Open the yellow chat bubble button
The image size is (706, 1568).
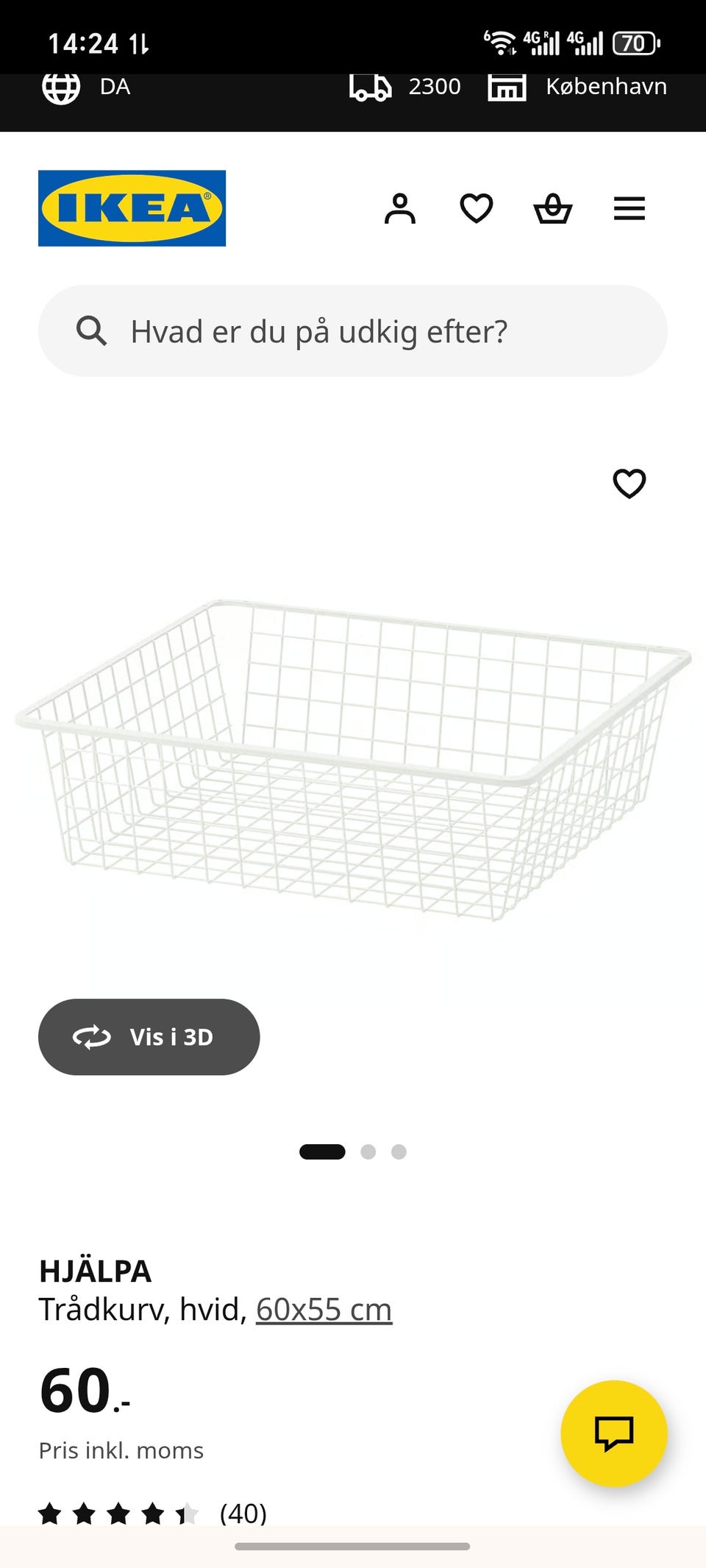pyautogui.click(x=614, y=1433)
